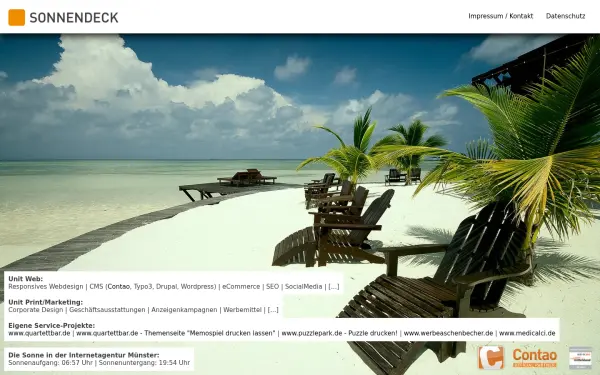Open the Impressum / Kontakt page
Image resolution: width=600 pixels, height=375 pixels.
point(501,16)
